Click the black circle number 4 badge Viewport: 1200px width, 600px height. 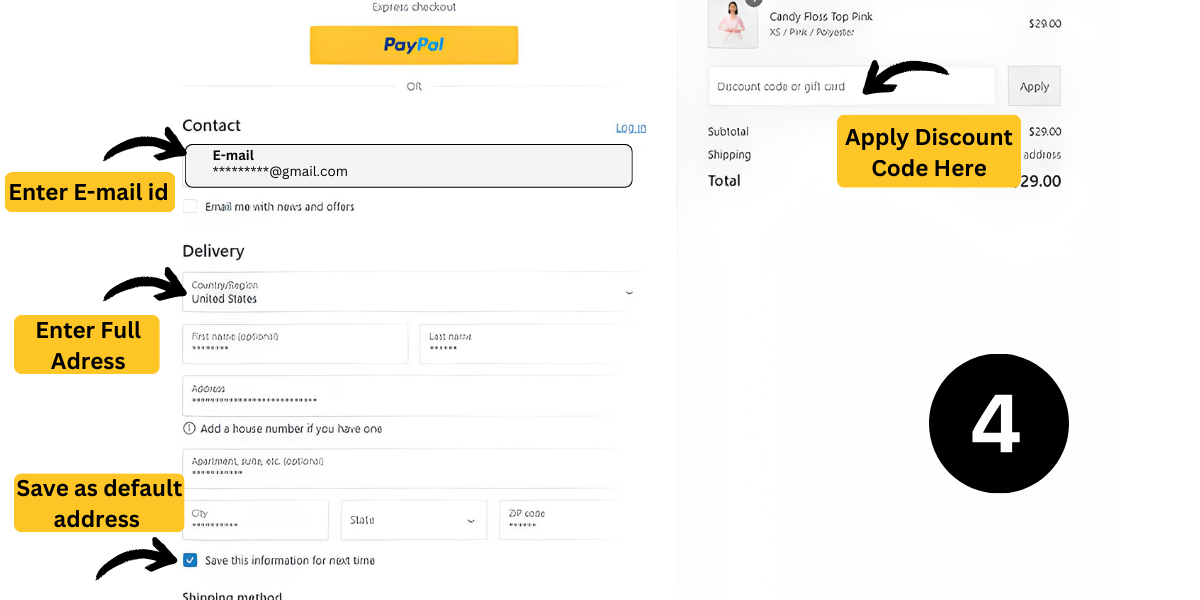(998, 423)
